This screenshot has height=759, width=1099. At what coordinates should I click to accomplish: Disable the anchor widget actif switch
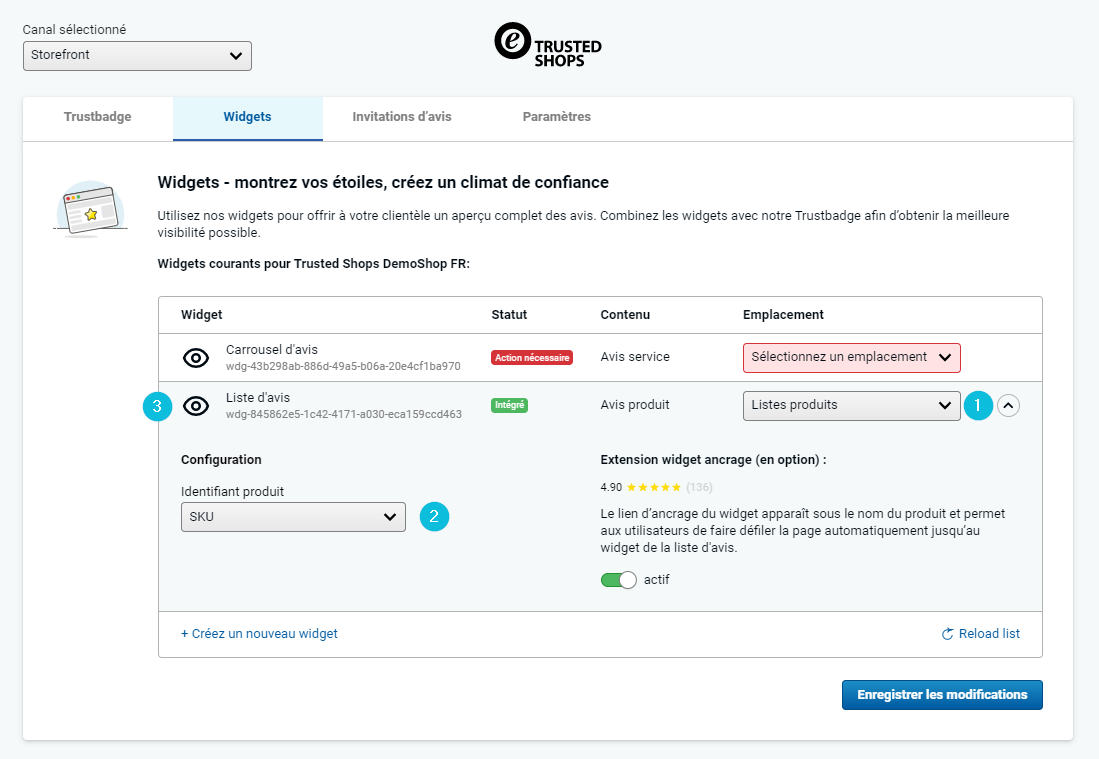(619, 580)
